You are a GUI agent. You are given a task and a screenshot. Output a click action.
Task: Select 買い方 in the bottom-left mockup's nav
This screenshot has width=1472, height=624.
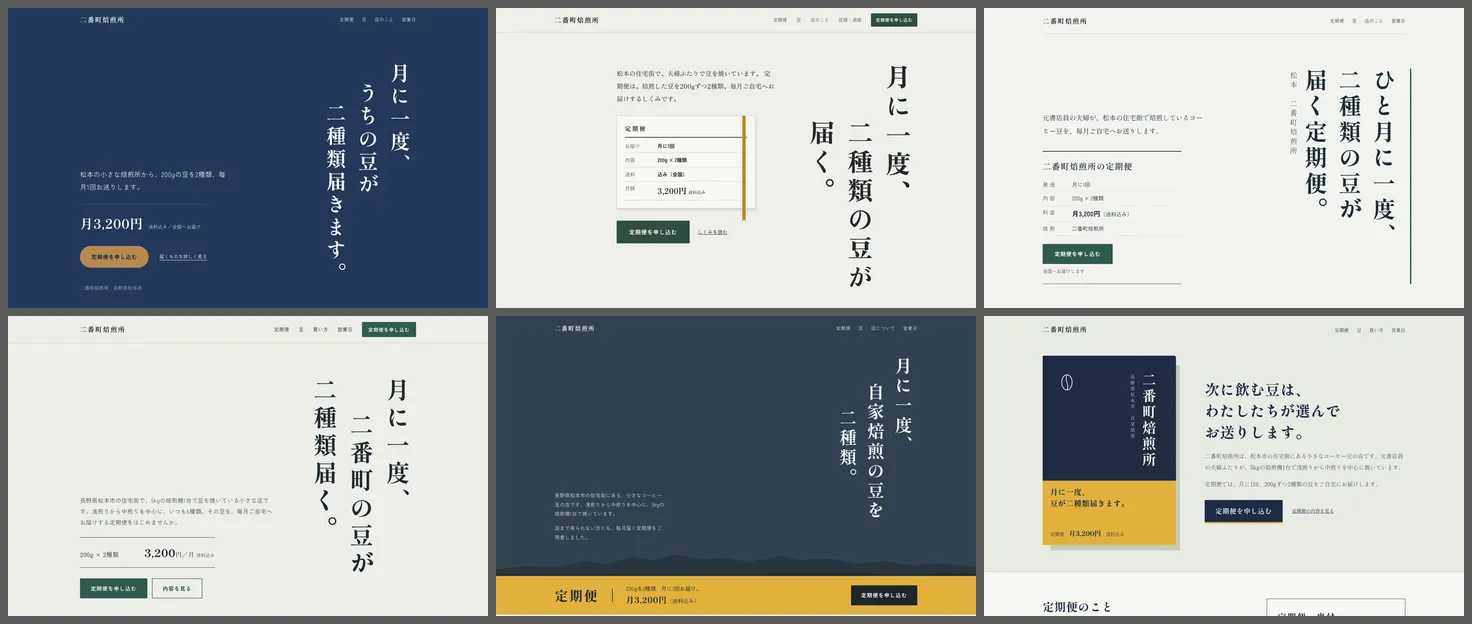[321, 329]
